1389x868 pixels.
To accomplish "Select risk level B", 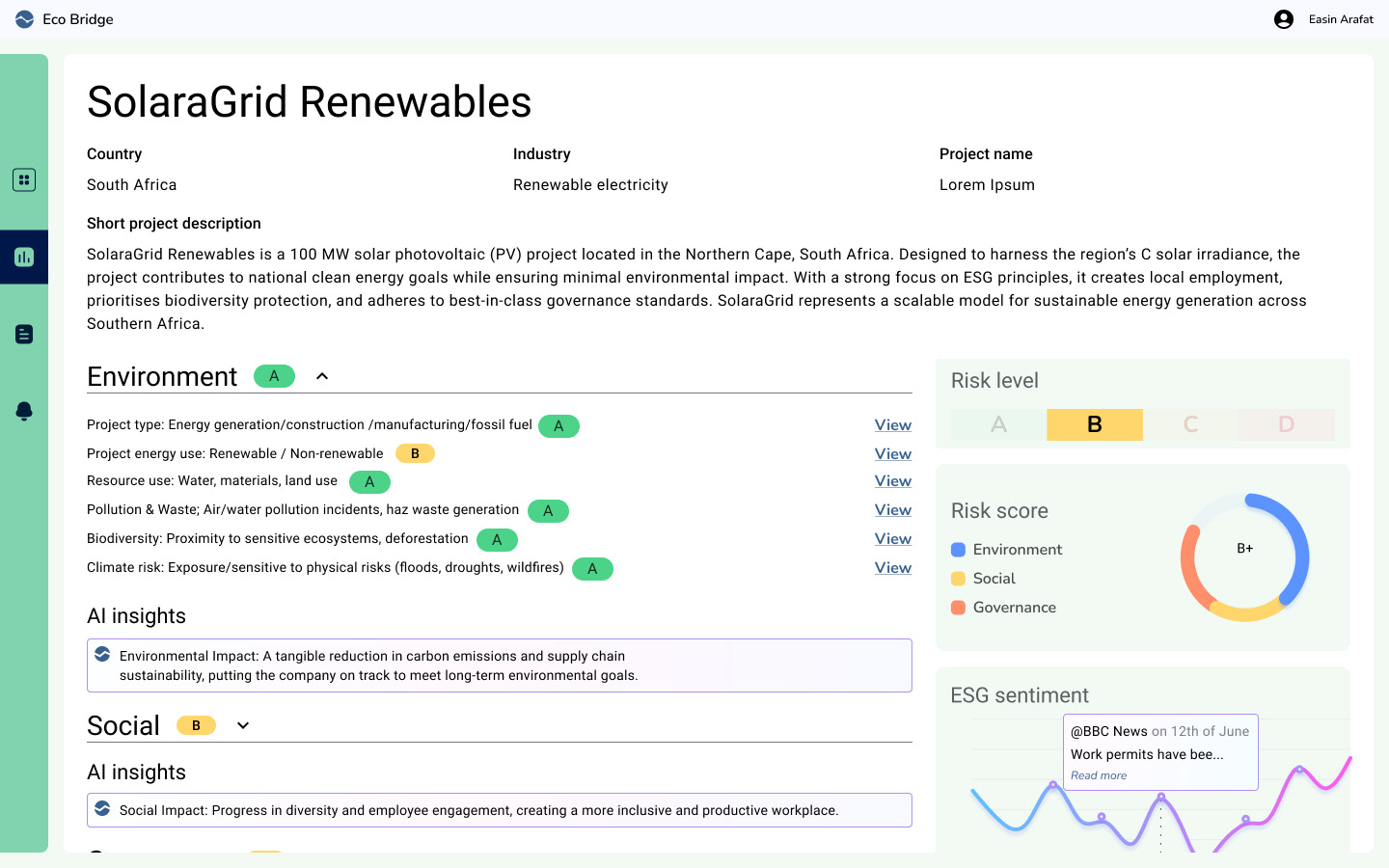I will 1095,424.
